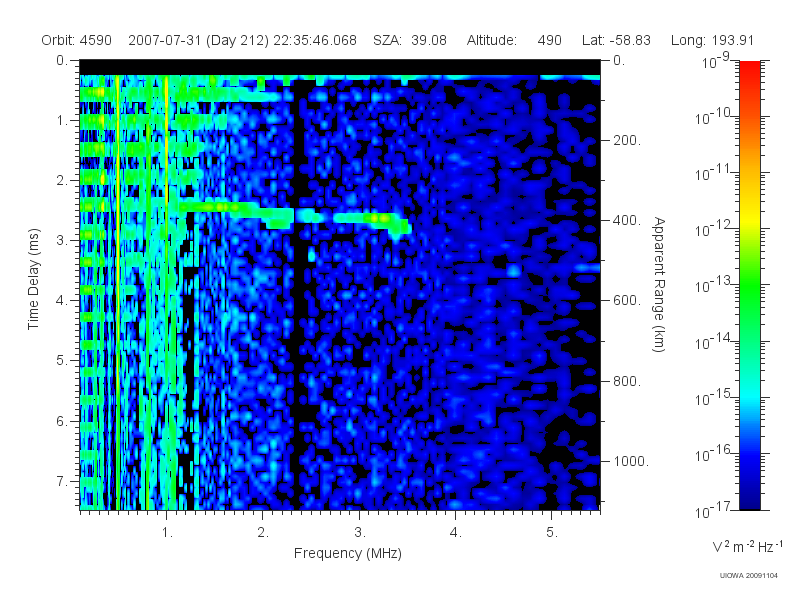The height and width of the screenshot is (600, 800).
Task: Click the UIOWA 20091104 credit text
Action: tap(748, 576)
